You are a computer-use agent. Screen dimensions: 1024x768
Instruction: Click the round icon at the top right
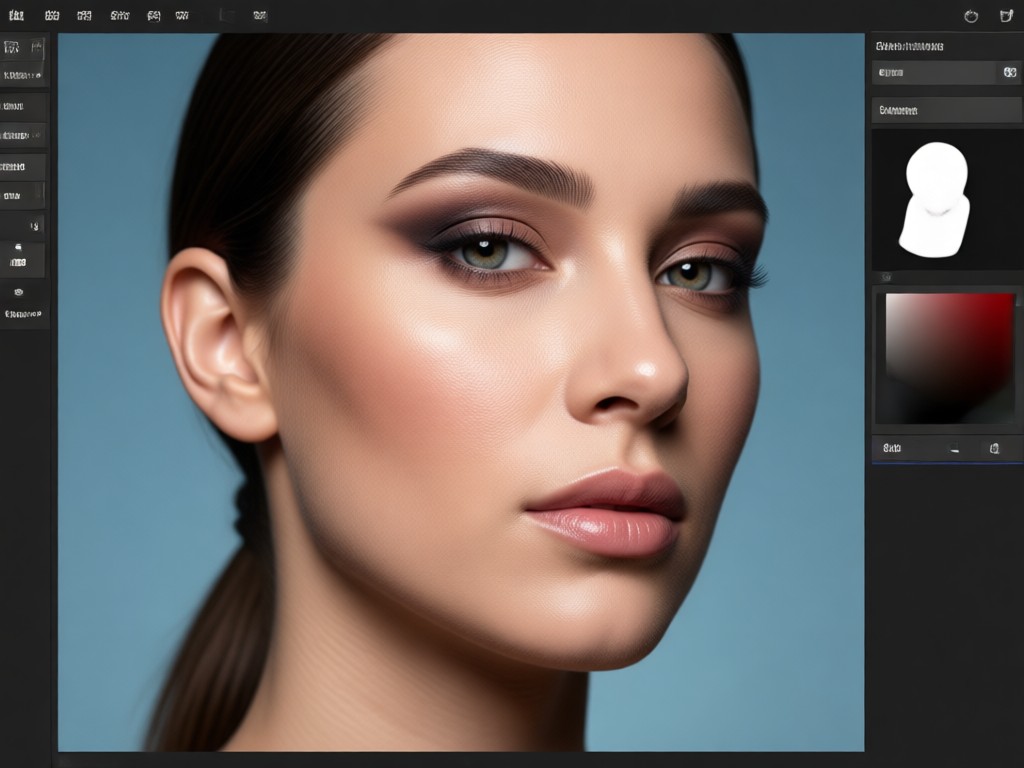971,16
